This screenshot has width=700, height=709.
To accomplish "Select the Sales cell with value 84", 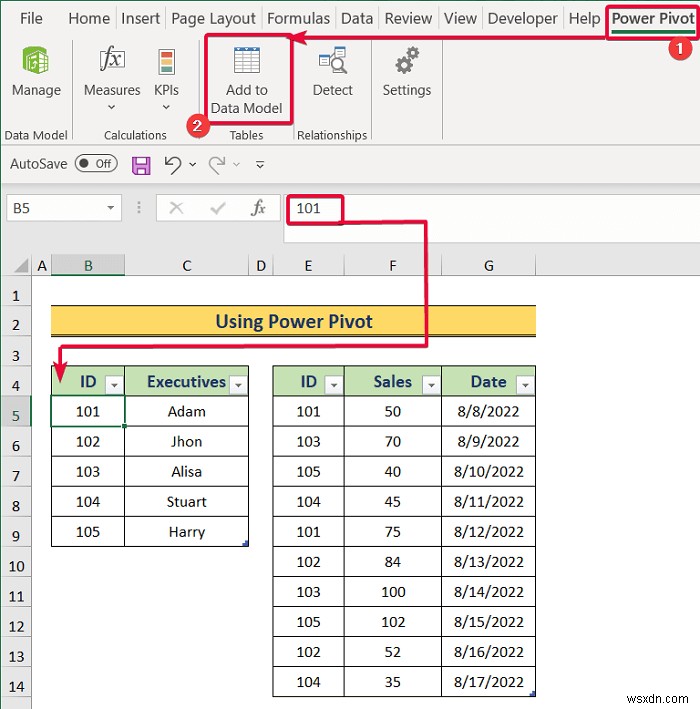I will point(393,562).
